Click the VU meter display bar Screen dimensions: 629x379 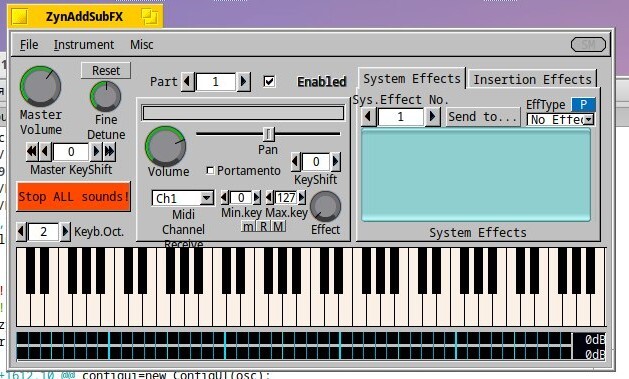tap(311, 345)
